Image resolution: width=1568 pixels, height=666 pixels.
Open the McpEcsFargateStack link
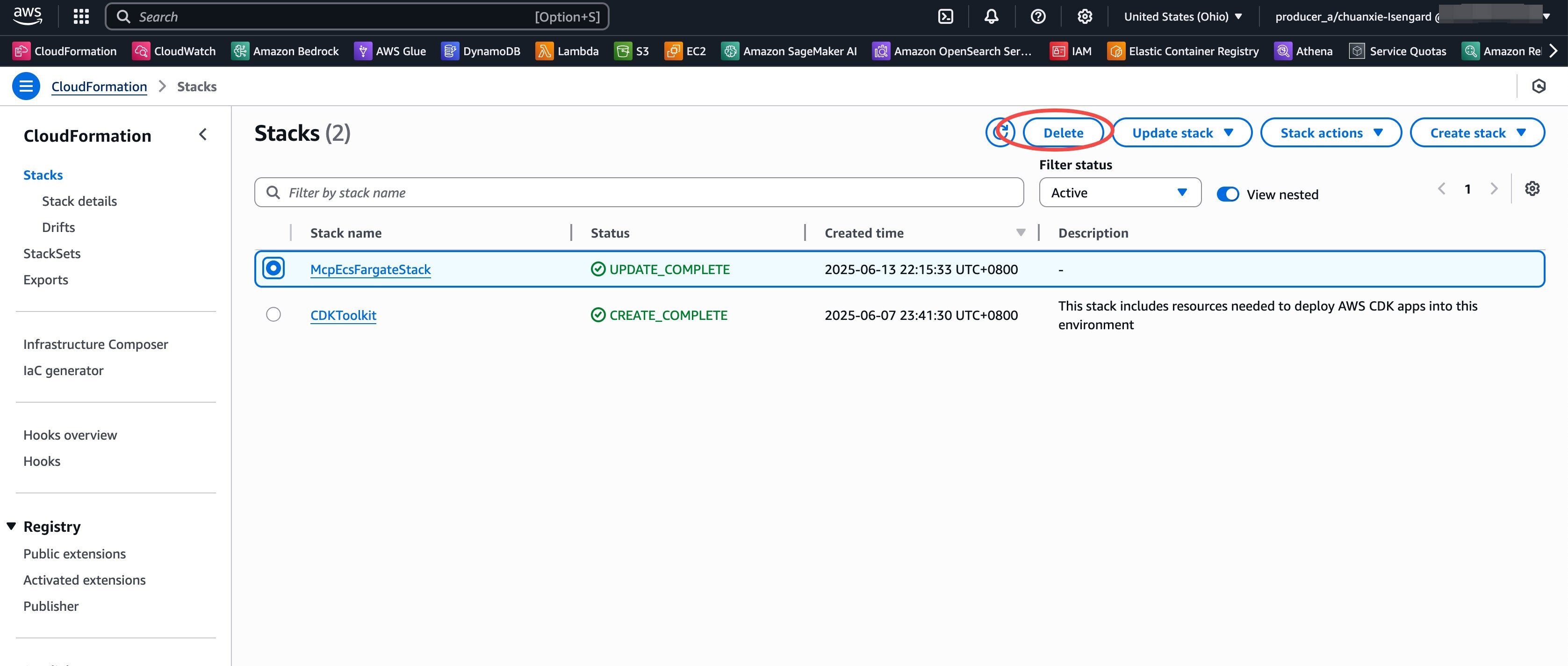pyautogui.click(x=370, y=269)
